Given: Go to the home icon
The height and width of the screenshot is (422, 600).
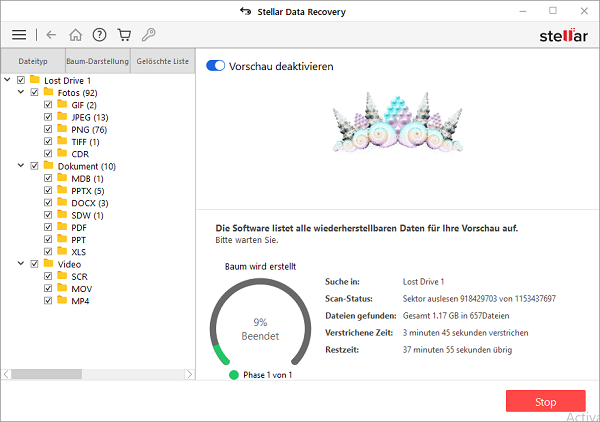Looking at the screenshot, I should click(75, 35).
